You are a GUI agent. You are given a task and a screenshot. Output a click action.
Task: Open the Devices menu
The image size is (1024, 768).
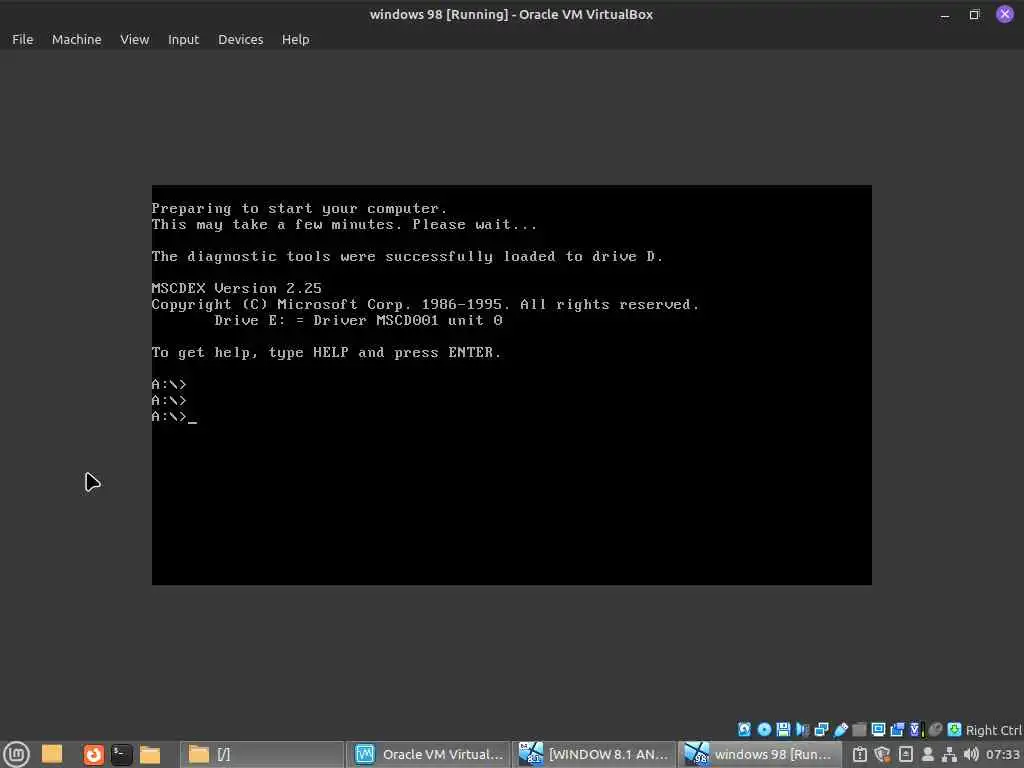point(240,39)
